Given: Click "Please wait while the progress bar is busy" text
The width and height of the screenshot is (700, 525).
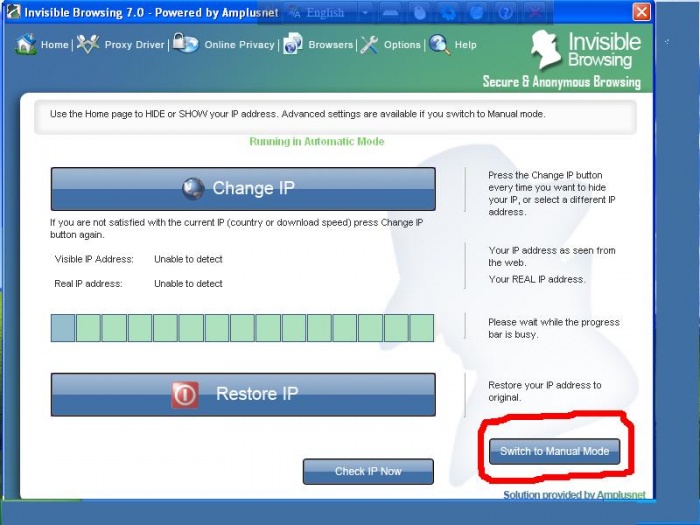Looking at the screenshot, I should pos(554,328).
